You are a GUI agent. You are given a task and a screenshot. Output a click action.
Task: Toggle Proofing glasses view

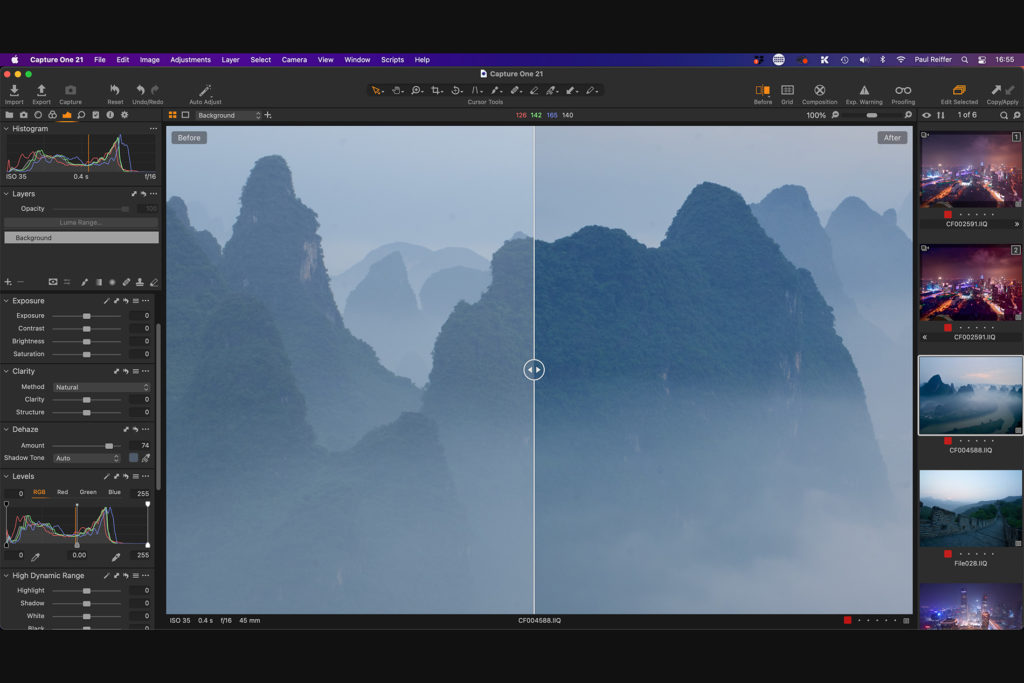[x=903, y=90]
